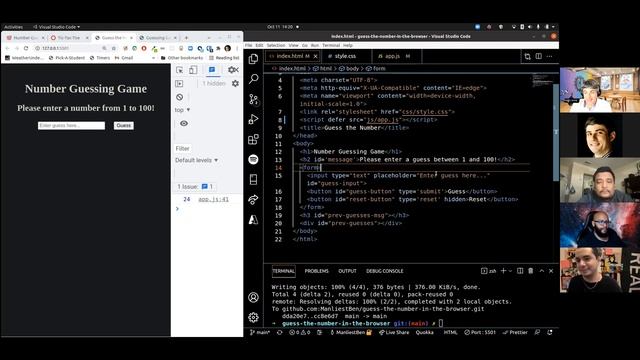Open errors and warnings count in status bar

pos(299,332)
